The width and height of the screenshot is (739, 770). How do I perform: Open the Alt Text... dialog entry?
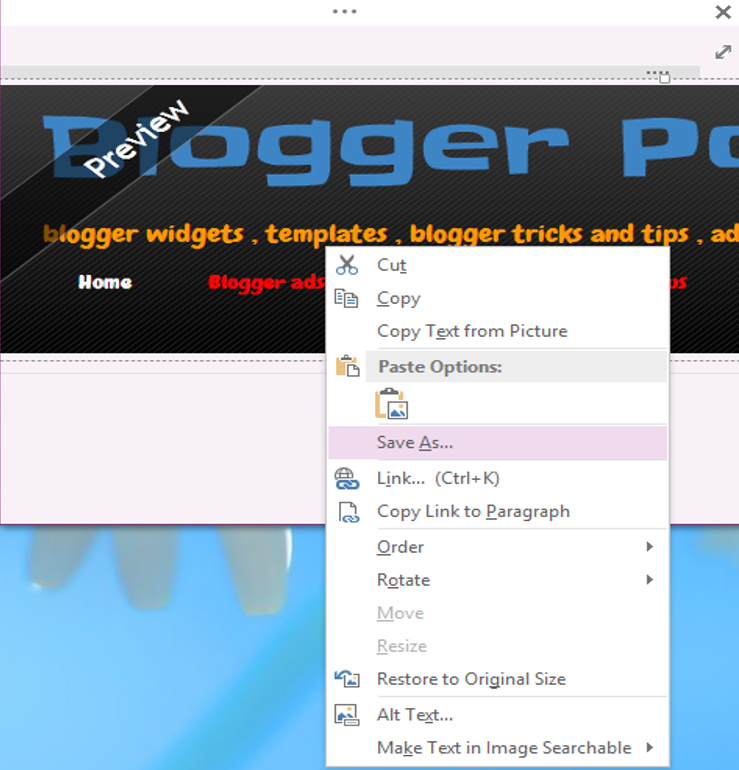(x=498, y=715)
